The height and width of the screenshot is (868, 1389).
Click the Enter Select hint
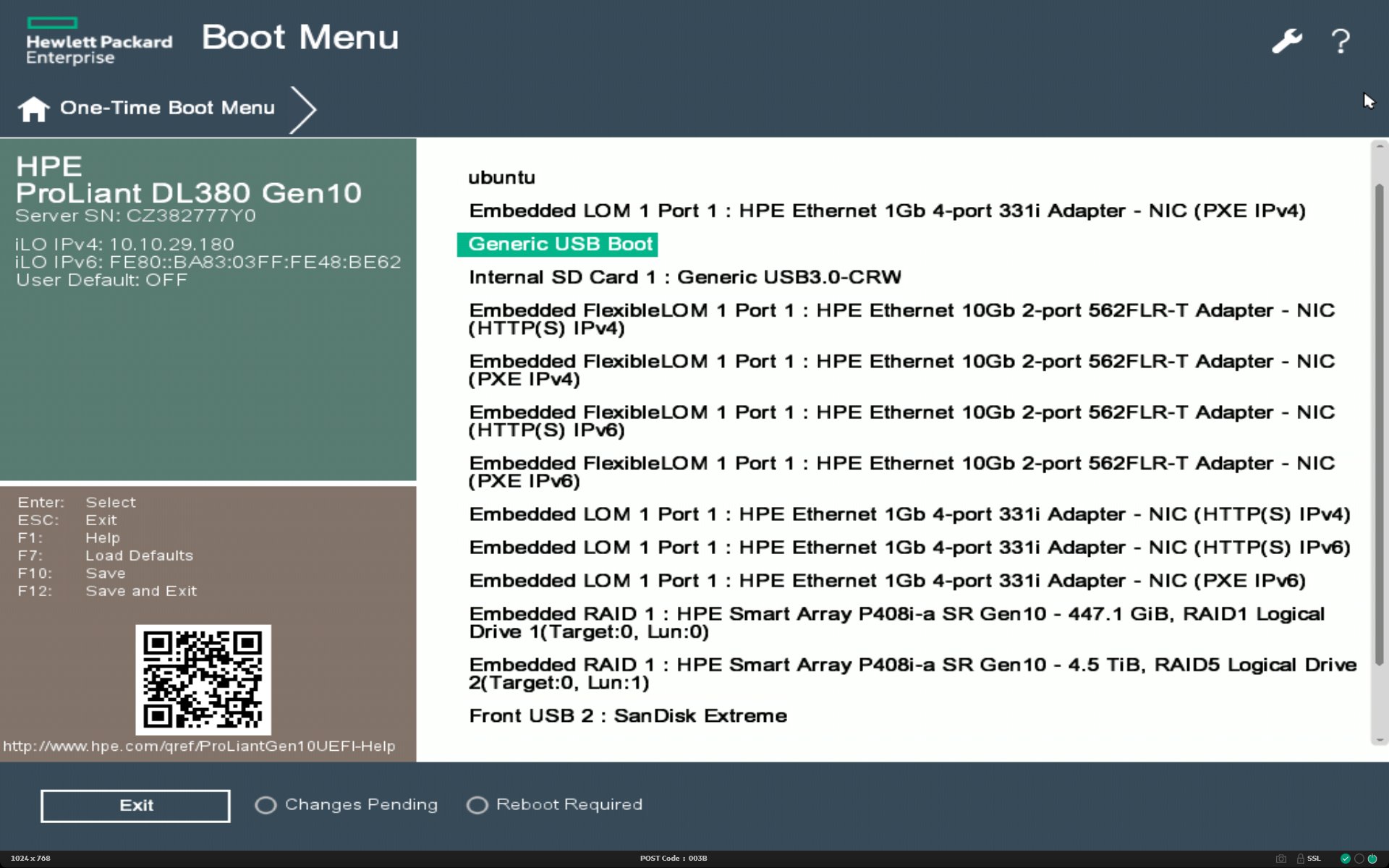(x=77, y=503)
